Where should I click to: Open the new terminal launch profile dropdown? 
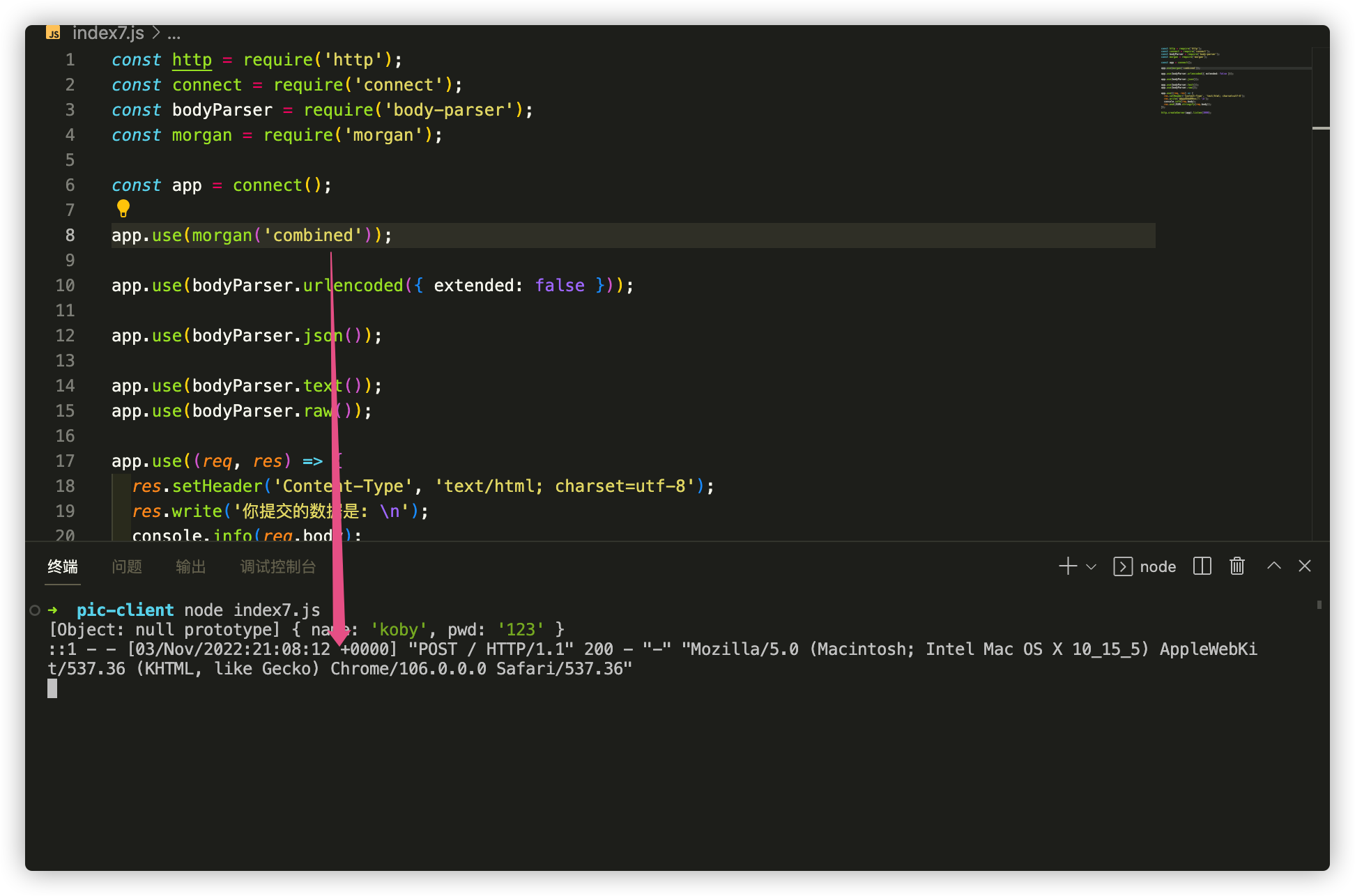coord(1092,566)
